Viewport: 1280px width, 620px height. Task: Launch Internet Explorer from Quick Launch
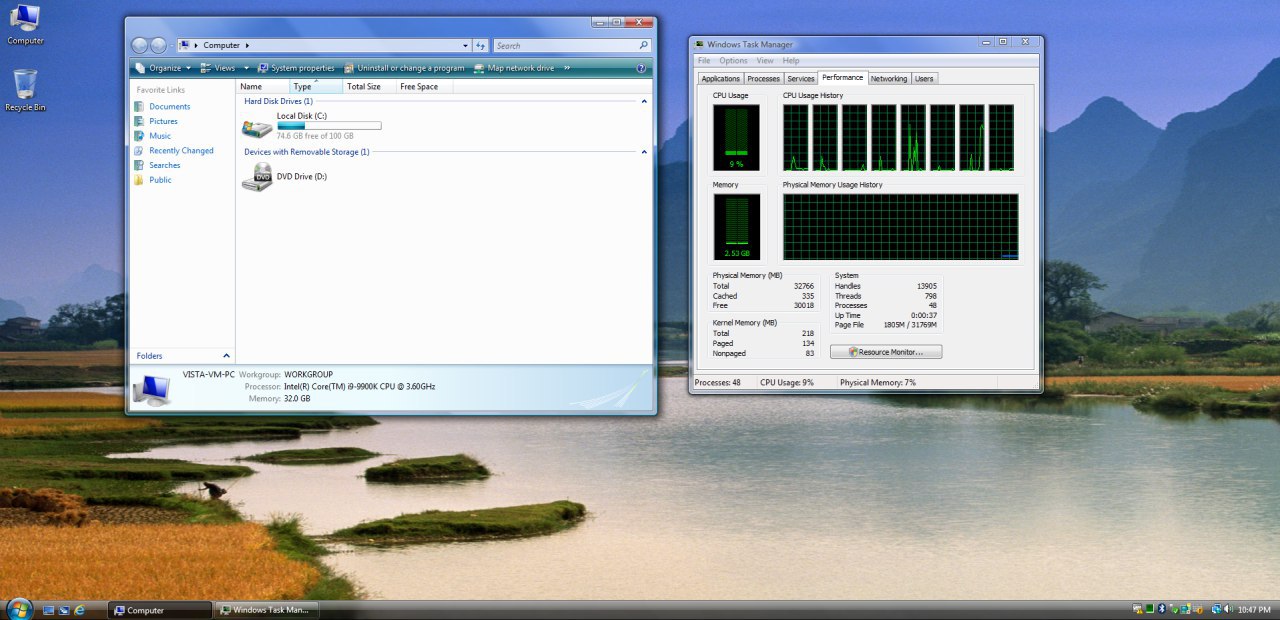click(x=80, y=610)
